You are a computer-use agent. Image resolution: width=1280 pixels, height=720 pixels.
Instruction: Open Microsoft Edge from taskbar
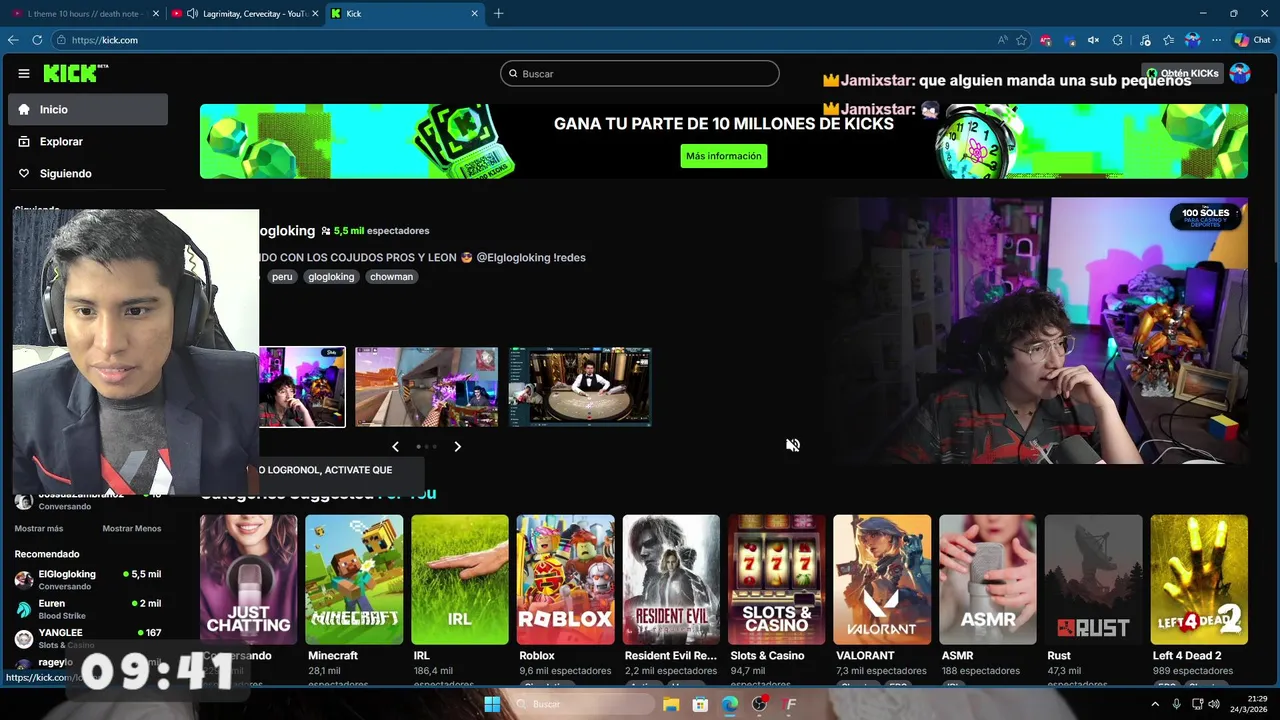click(730, 704)
